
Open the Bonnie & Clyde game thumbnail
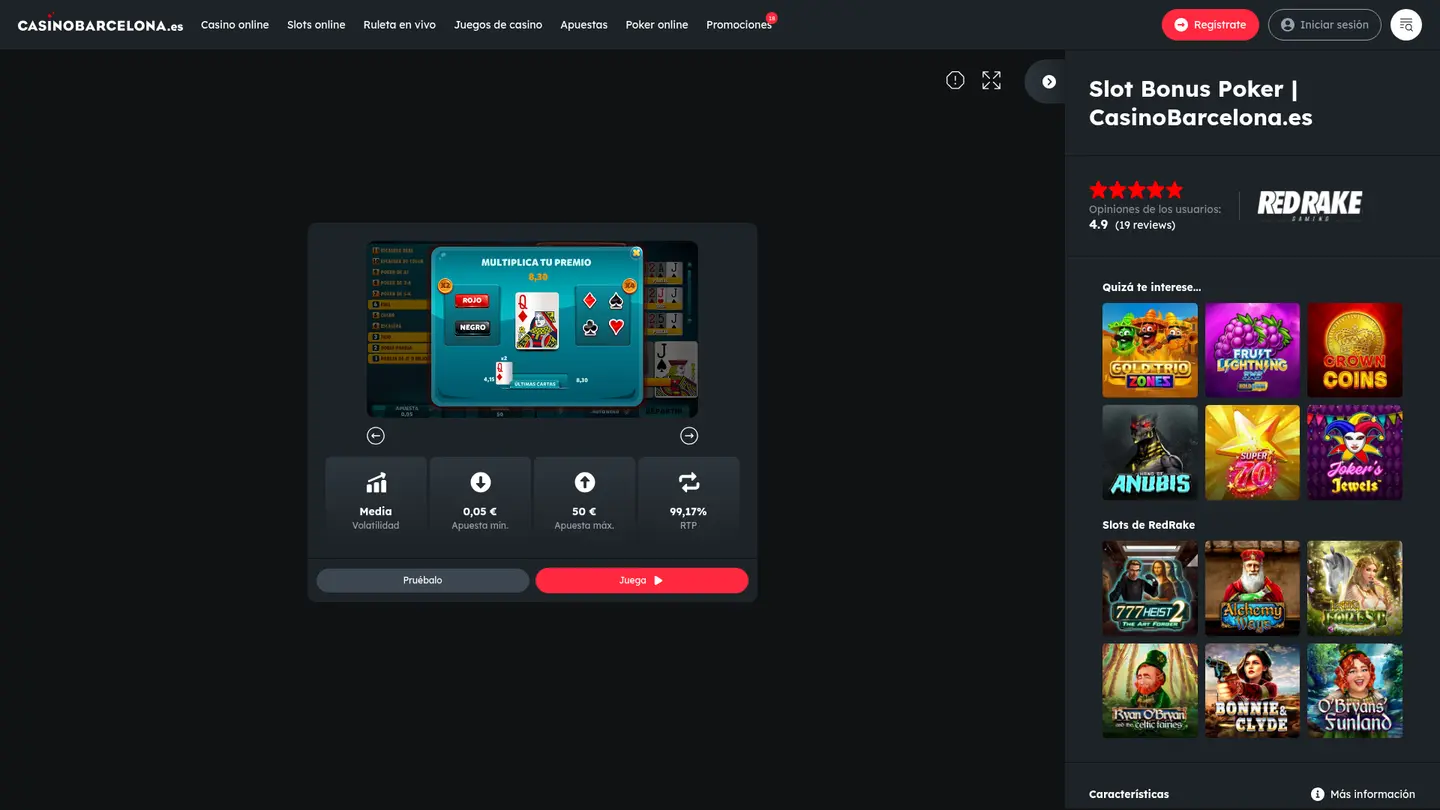click(x=1252, y=690)
